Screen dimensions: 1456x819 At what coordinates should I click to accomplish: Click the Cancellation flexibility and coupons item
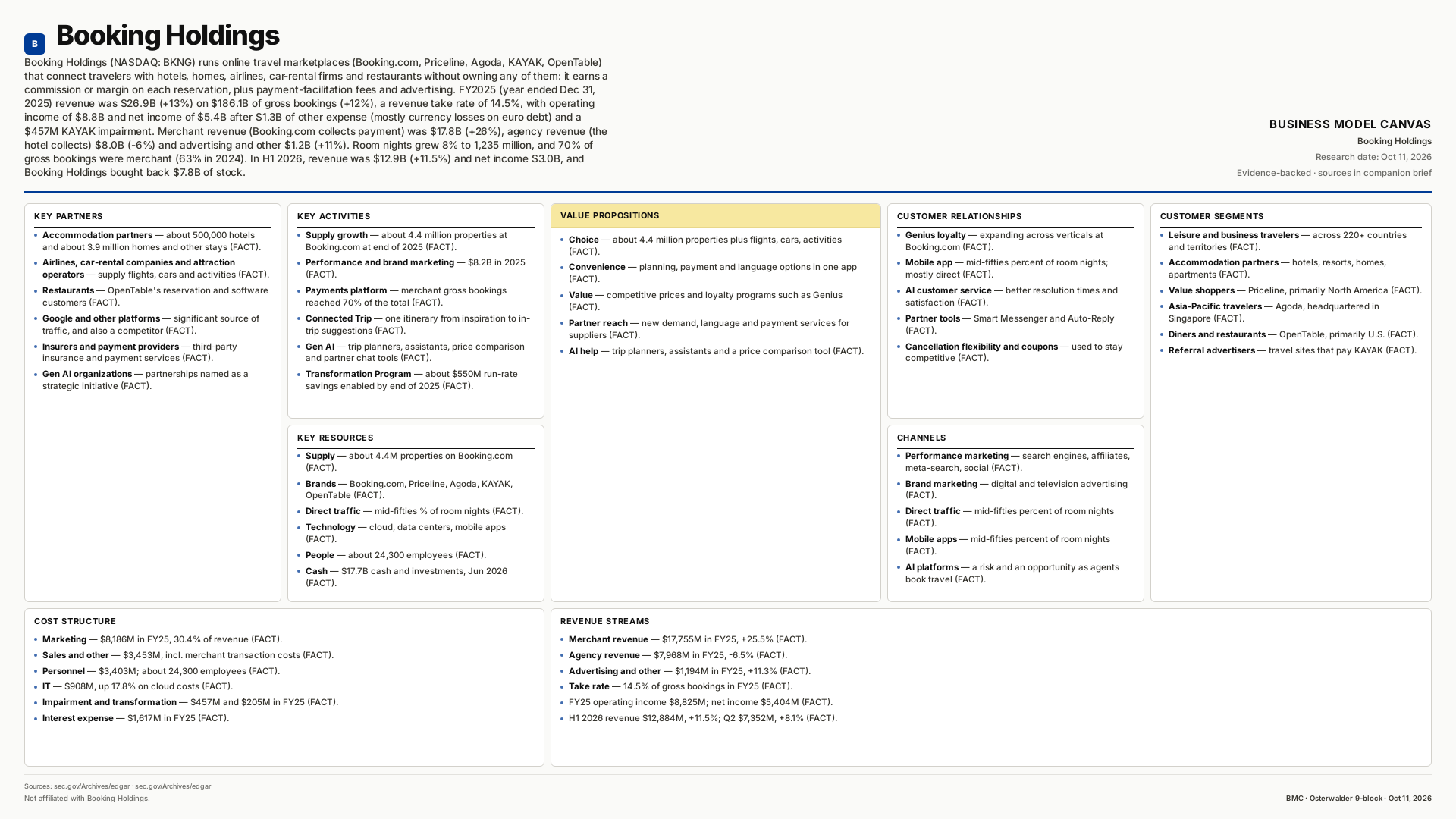click(x=1014, y=353)
